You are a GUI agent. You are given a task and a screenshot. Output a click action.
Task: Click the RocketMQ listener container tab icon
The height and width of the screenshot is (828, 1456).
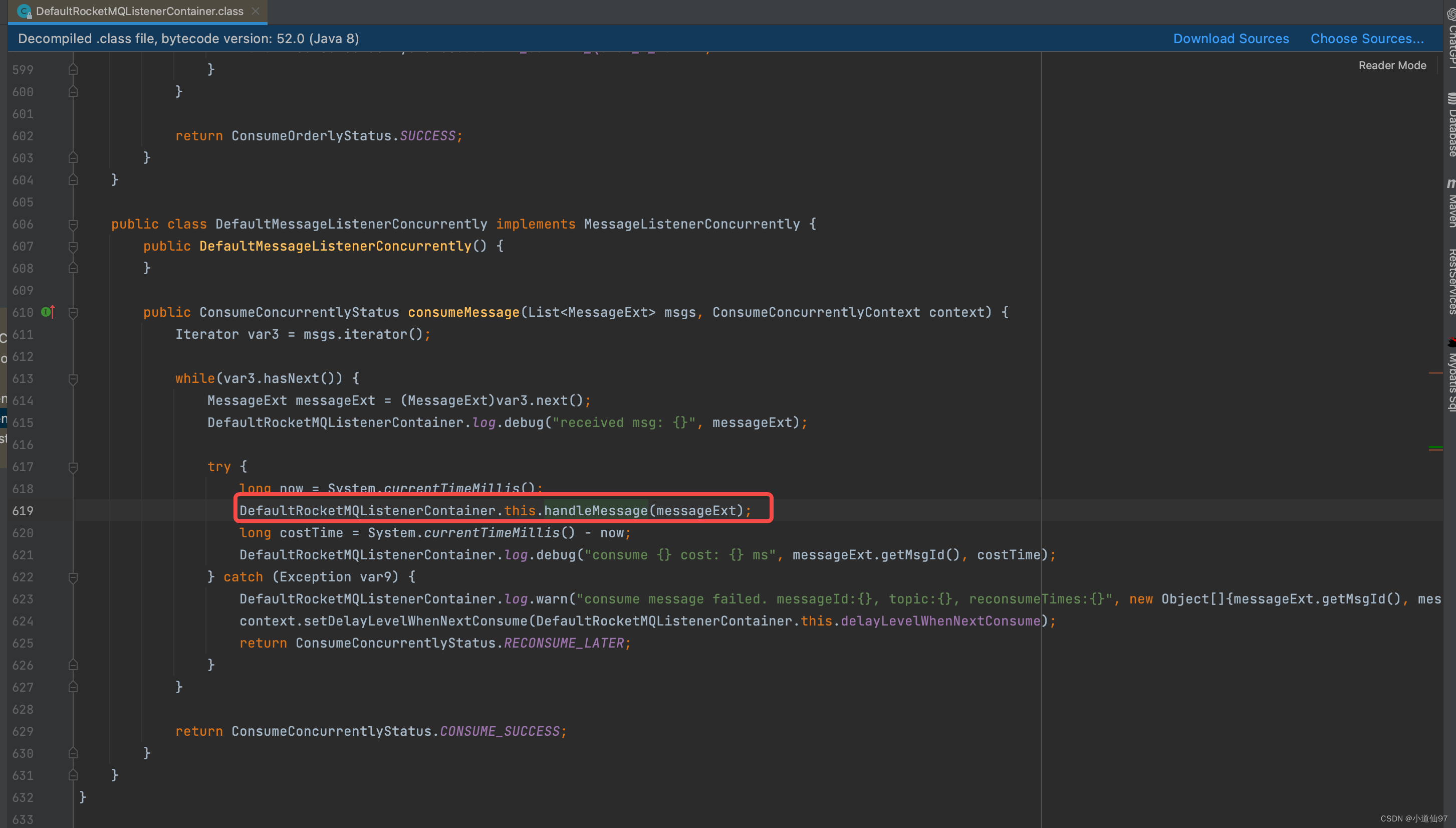[23, 10]
